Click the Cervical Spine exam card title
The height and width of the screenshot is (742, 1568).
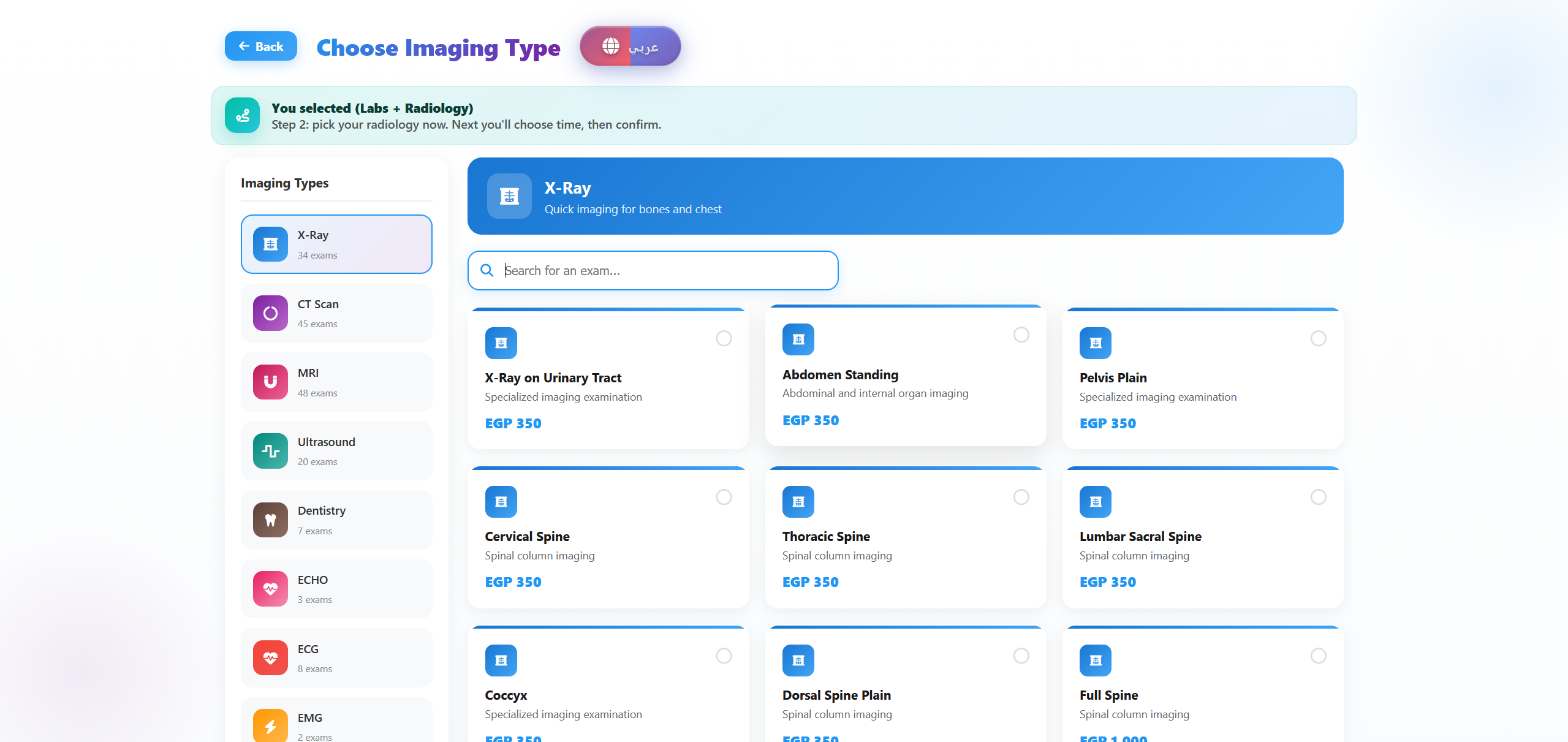pos(527,536)
